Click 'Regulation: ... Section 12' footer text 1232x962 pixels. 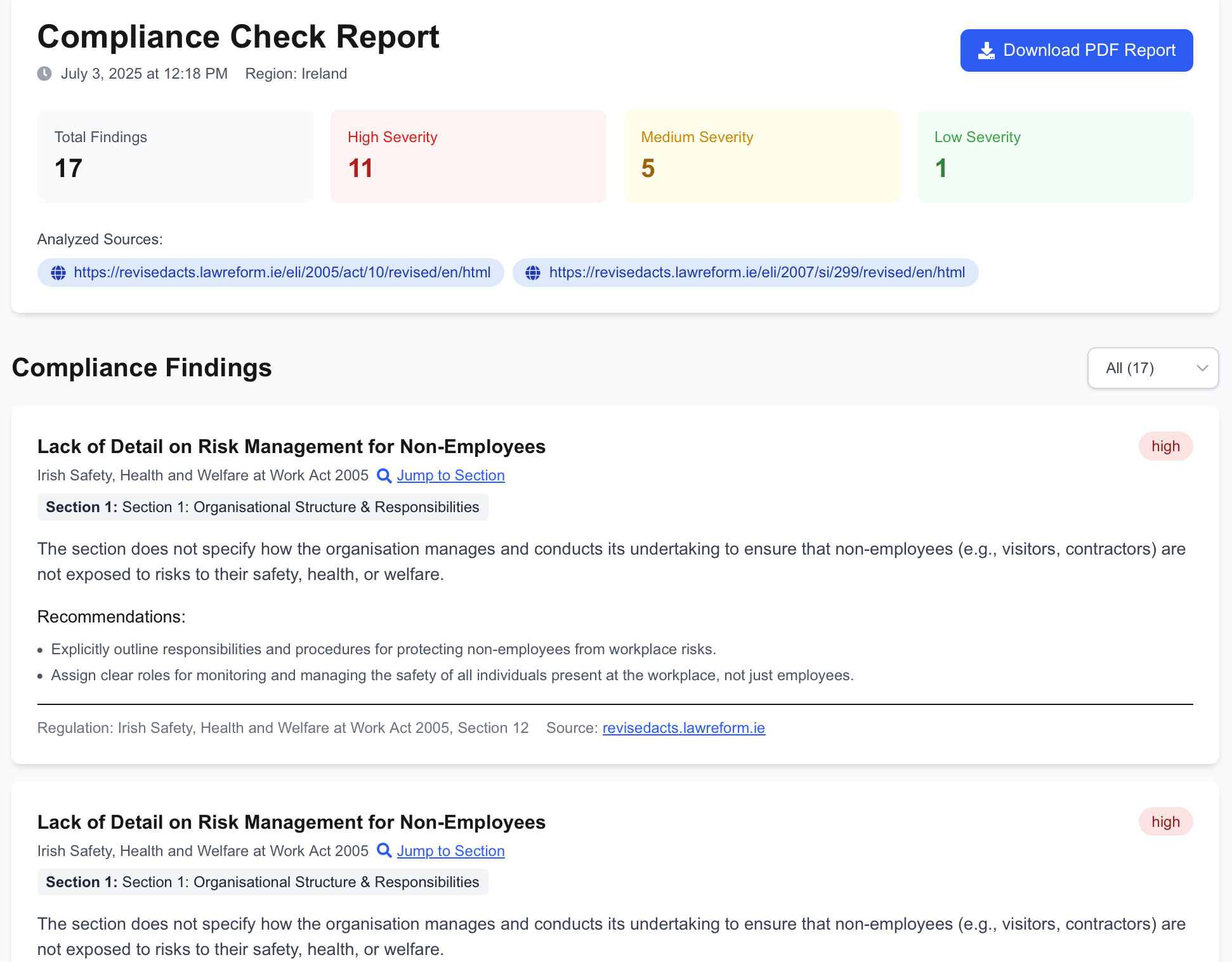coord(283,728)
